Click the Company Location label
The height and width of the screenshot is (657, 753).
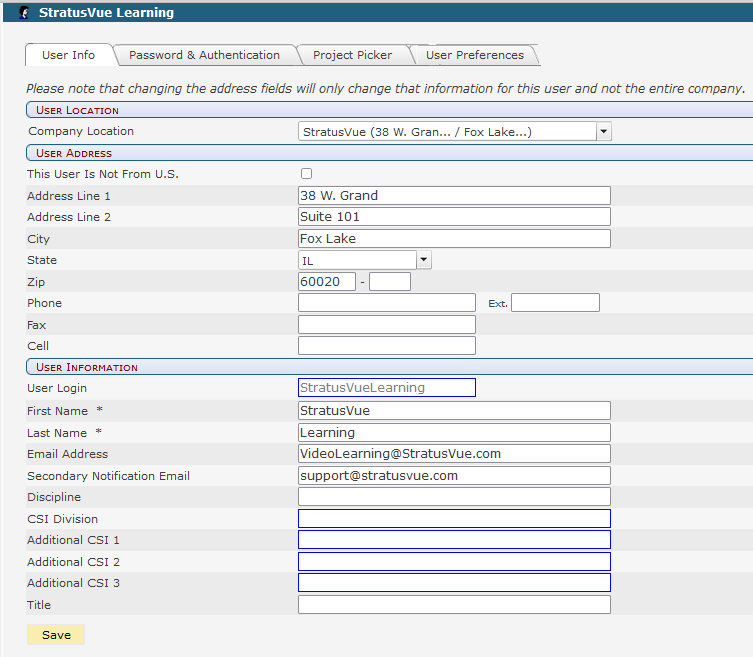tap(81, 131)
